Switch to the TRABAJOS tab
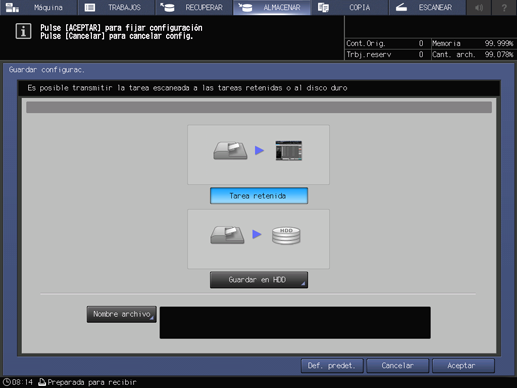Viewport: 517px width, 388px height. 116,7
